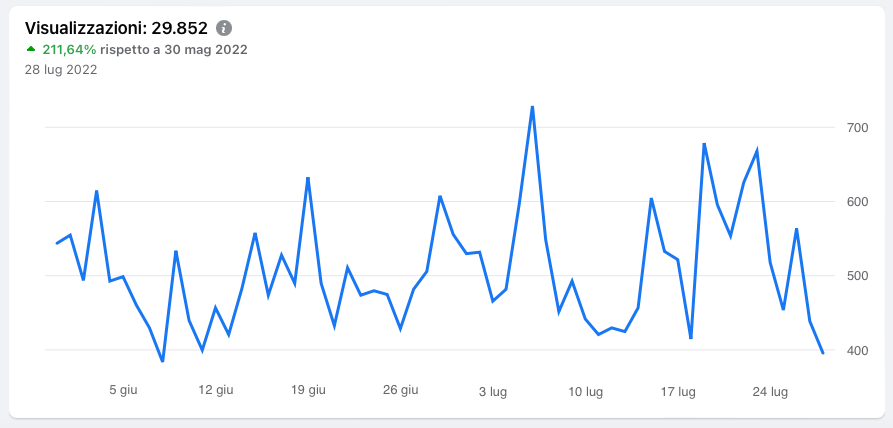
Task: Click the info icon beside Visualizzazioni
Action: [224, 28]
